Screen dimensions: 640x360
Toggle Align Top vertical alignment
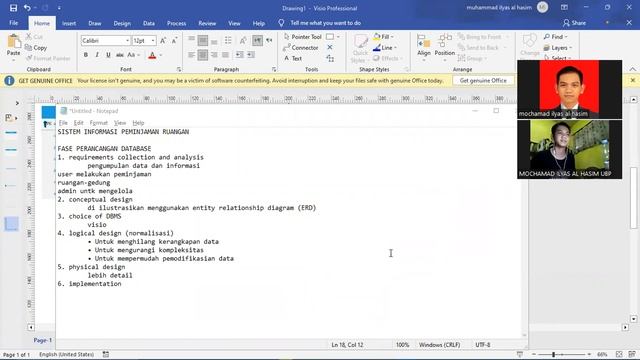191,40
